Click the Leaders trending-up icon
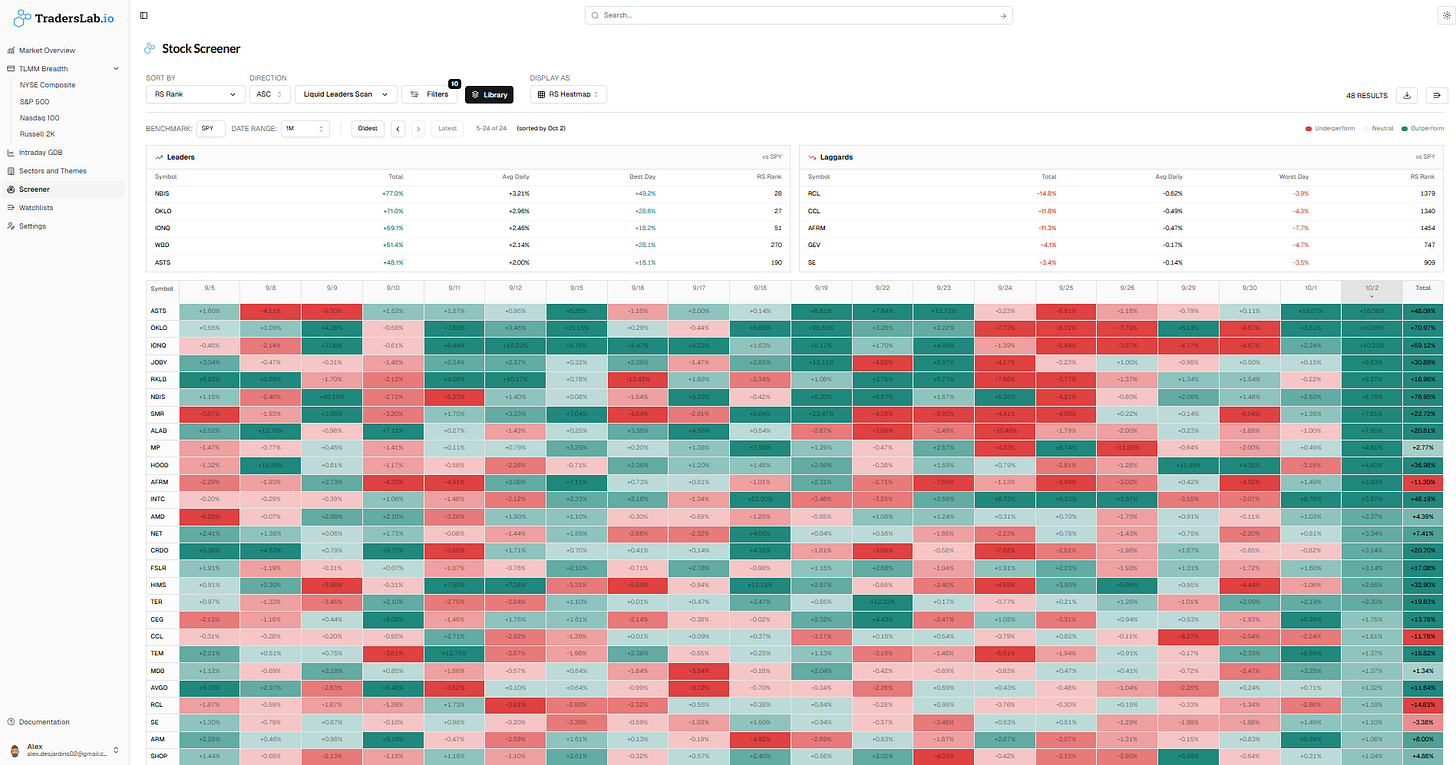Image resolution: width=1456 pixels, height=765 pixels. coord(159,157)
